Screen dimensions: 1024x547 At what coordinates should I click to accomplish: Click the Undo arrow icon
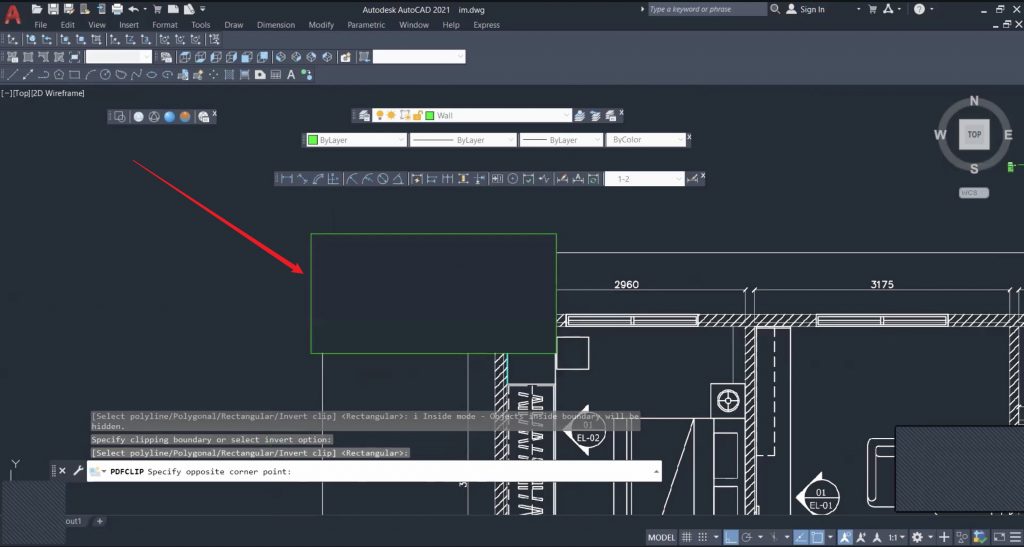click(x=133, y=9)
